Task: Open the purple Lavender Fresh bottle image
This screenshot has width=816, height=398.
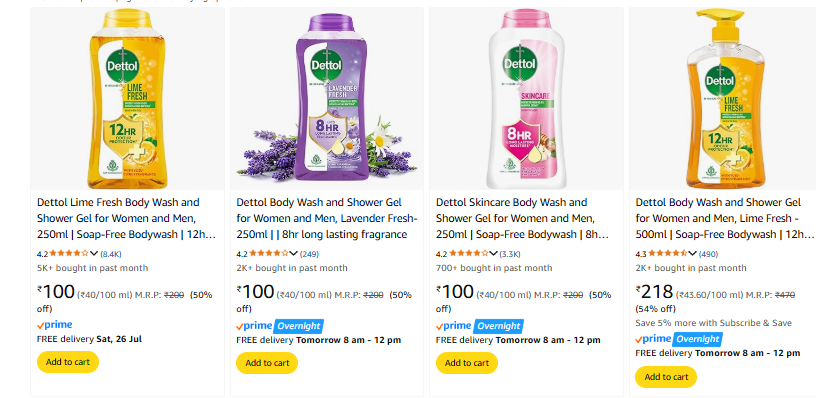Action: [x=327, y=99]
